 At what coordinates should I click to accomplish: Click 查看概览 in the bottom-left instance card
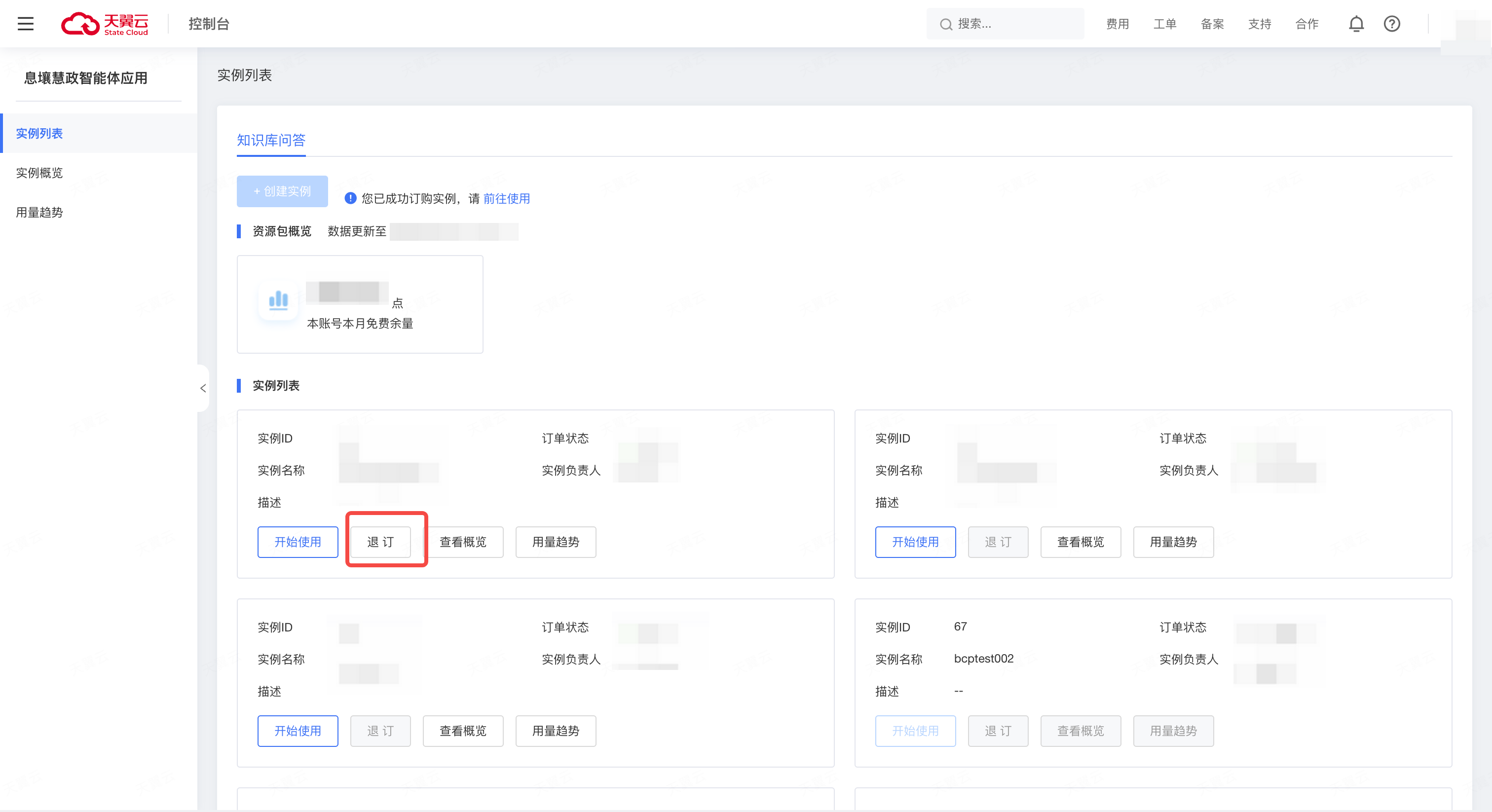pyautogui.click(x=463, y=731)
